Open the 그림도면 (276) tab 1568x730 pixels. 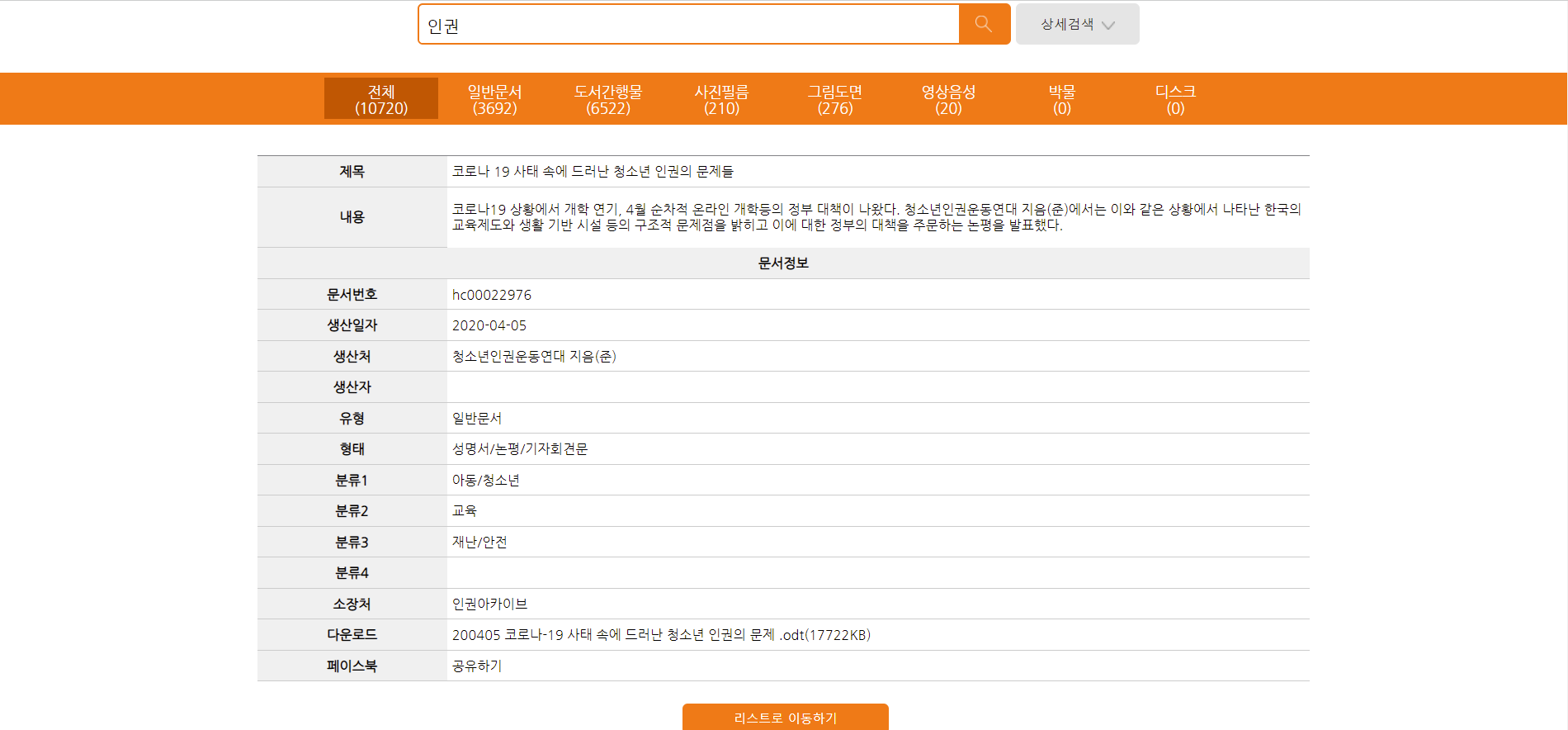[834, 99]
